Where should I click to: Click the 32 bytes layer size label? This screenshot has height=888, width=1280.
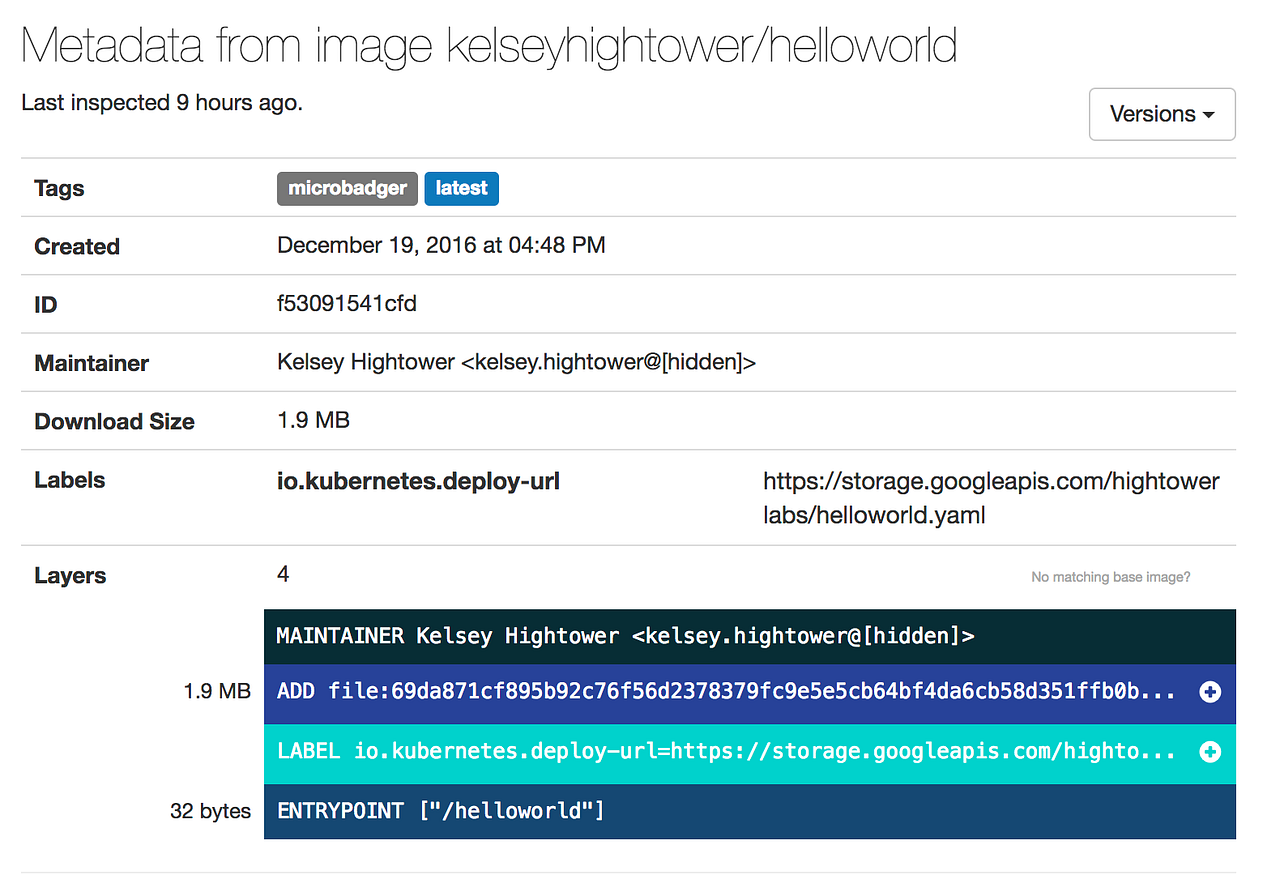(211, 811)
